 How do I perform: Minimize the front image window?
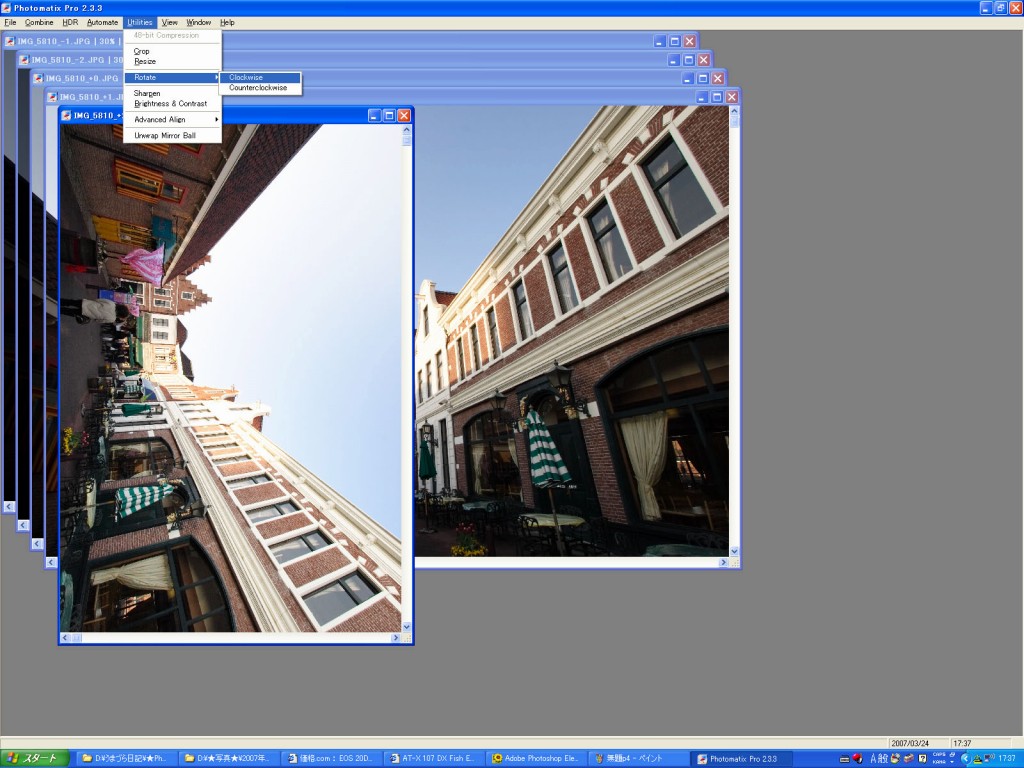click(374, 116)
